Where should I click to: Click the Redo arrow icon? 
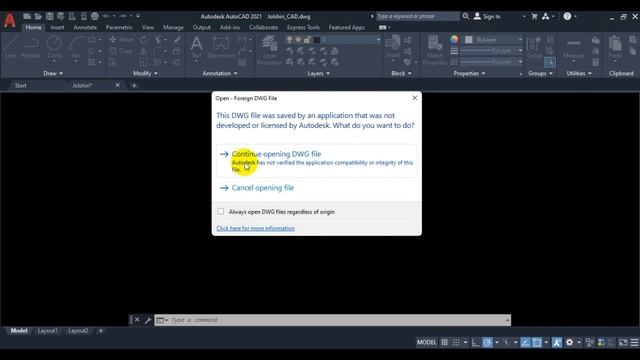[x=122, y=16]
